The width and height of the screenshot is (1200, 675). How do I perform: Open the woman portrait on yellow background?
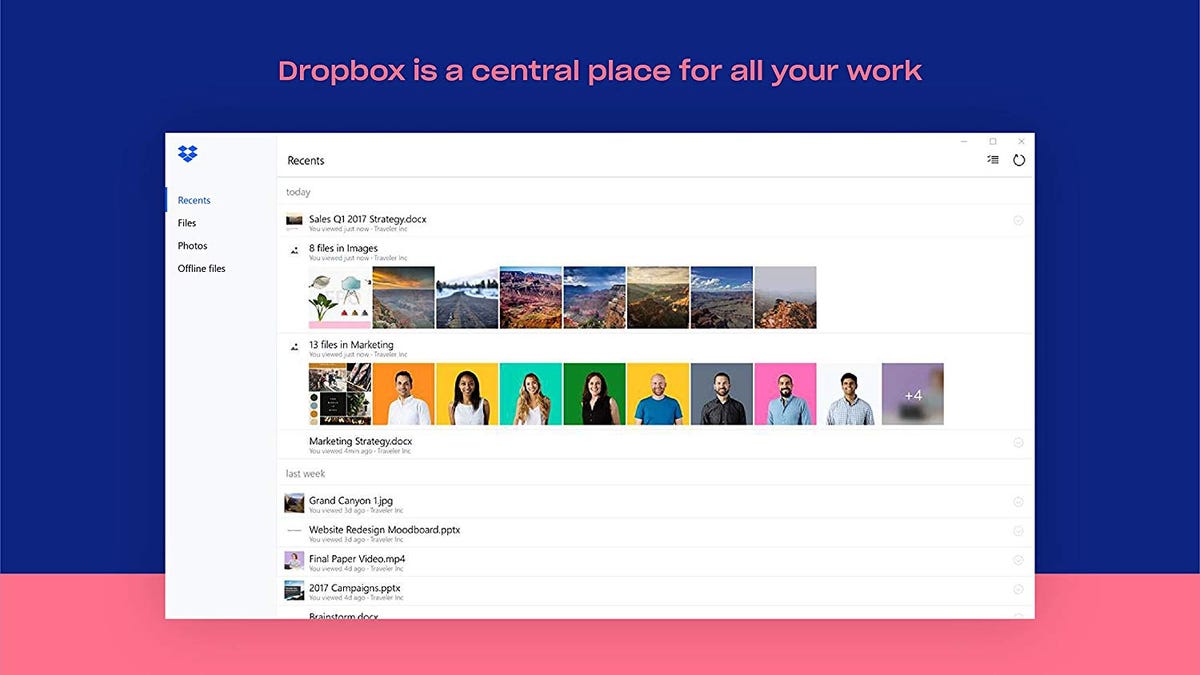(467, 394)
